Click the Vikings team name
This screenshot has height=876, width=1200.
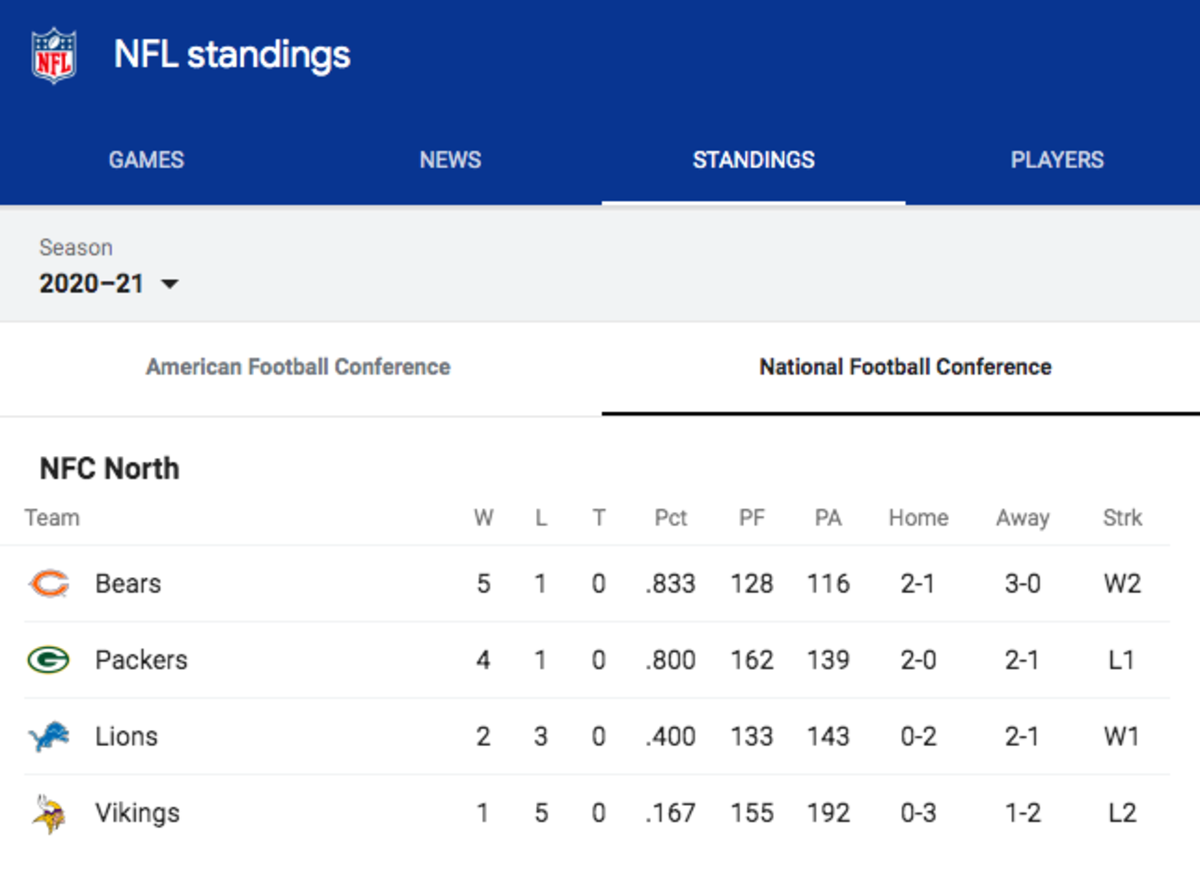point(137,813)
